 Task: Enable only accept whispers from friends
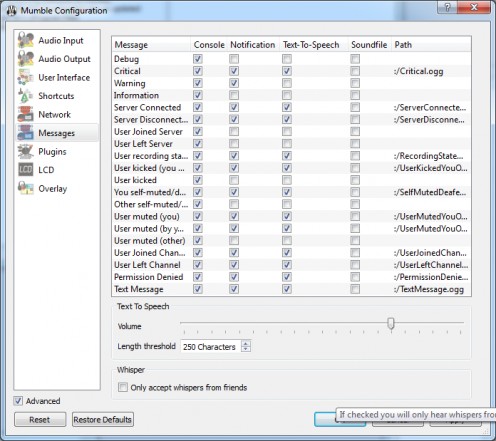tap(123, 387)
